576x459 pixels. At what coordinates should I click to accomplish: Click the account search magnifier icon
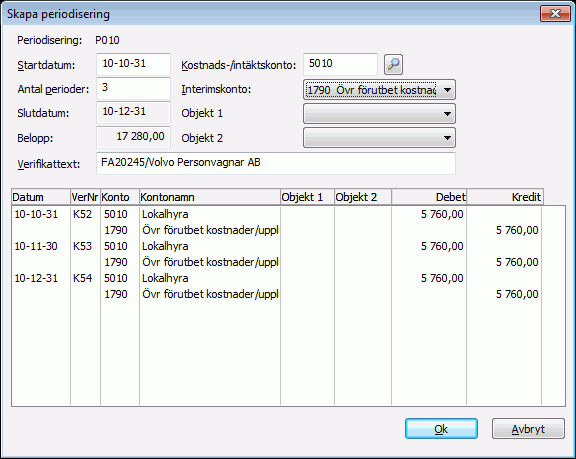tap(393, 65)
